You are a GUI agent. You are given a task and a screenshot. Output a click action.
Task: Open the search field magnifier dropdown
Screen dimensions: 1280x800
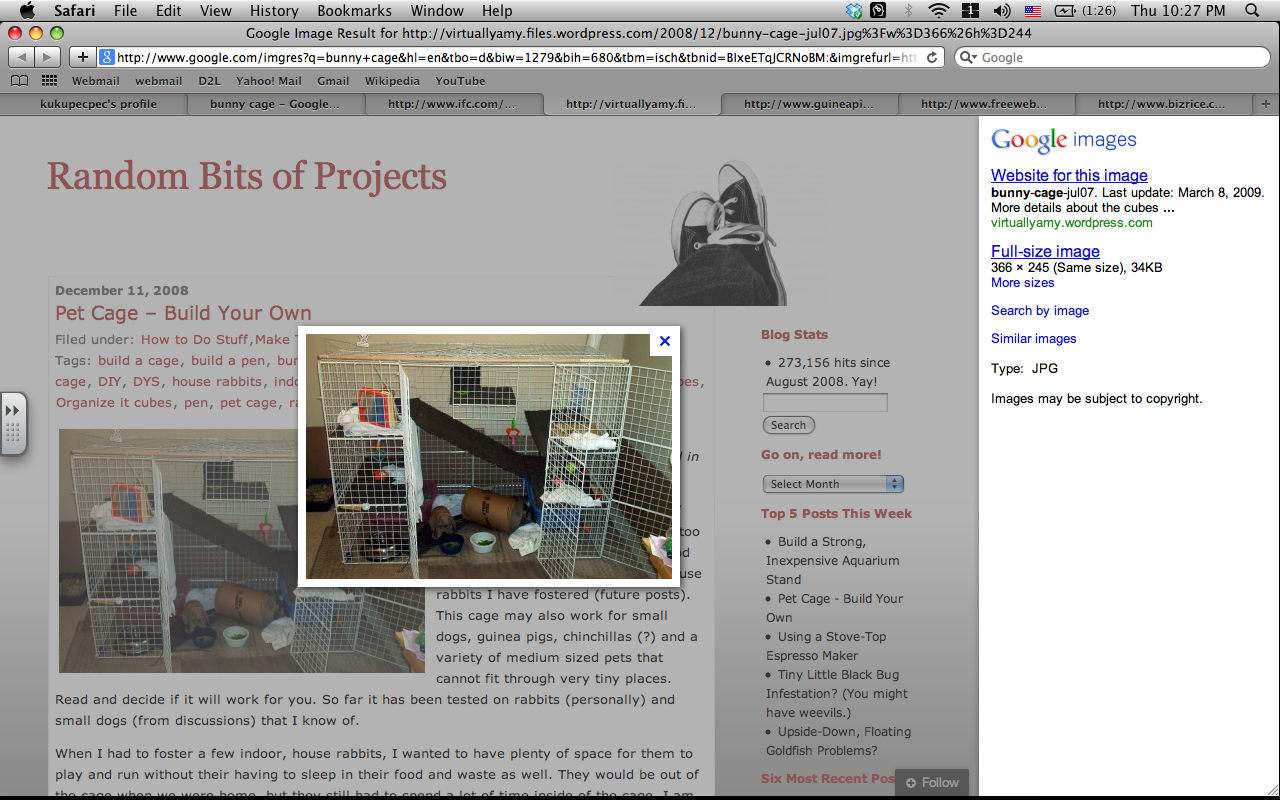[x=969, y=58]
